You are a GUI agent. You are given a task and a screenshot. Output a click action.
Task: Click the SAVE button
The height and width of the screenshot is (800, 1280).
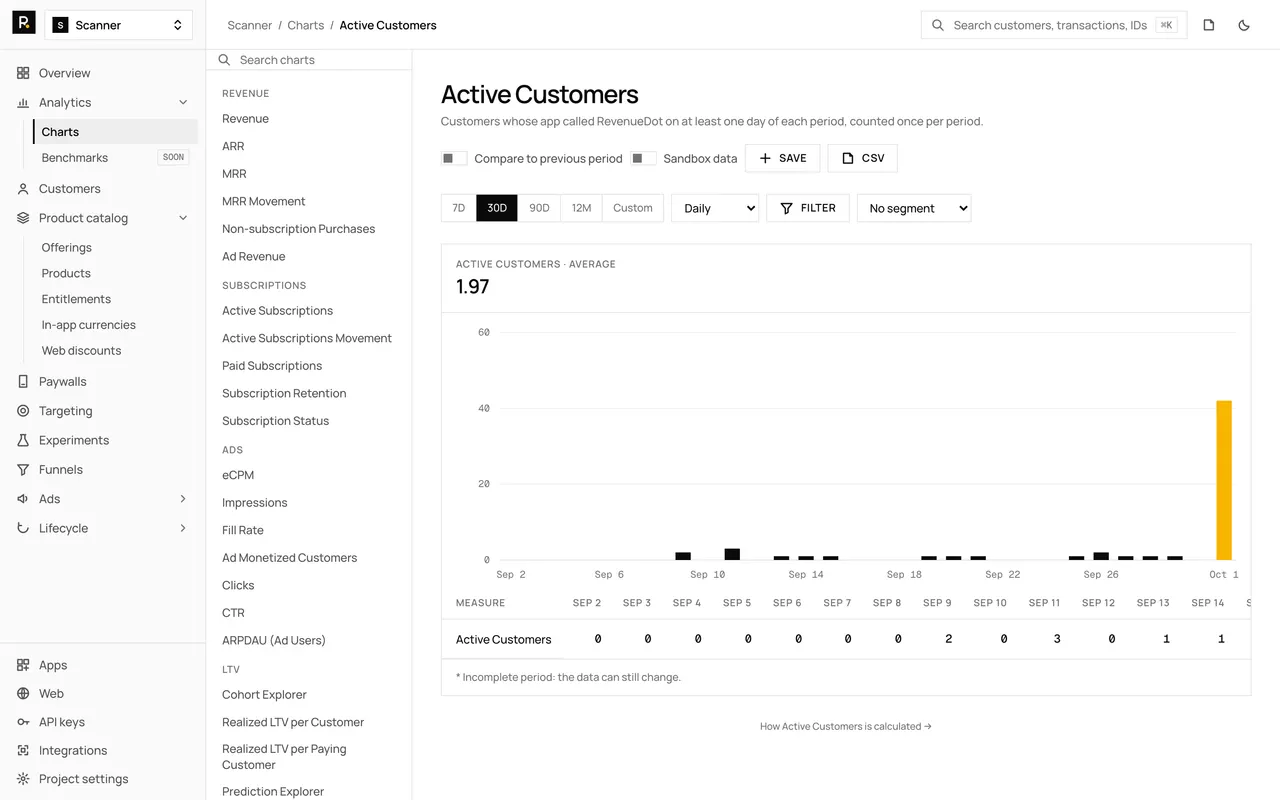click(783, 158)
